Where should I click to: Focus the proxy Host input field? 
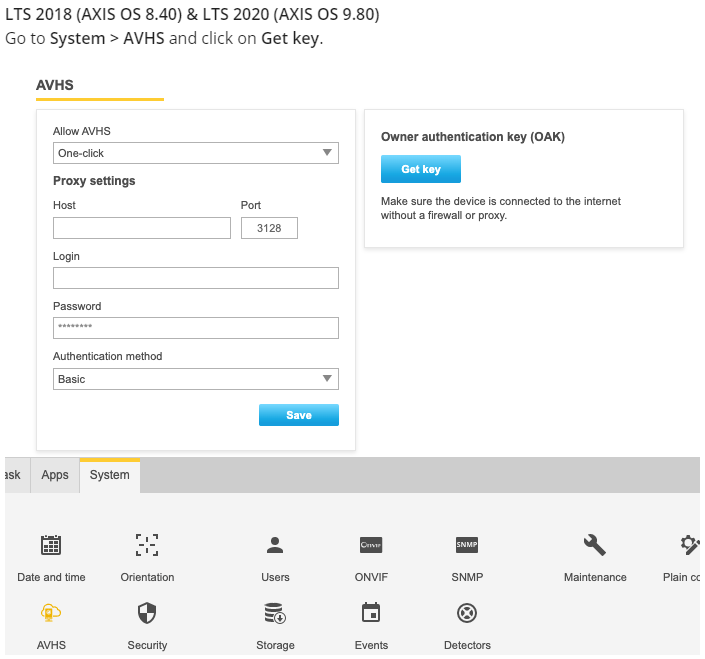(142, 228)
